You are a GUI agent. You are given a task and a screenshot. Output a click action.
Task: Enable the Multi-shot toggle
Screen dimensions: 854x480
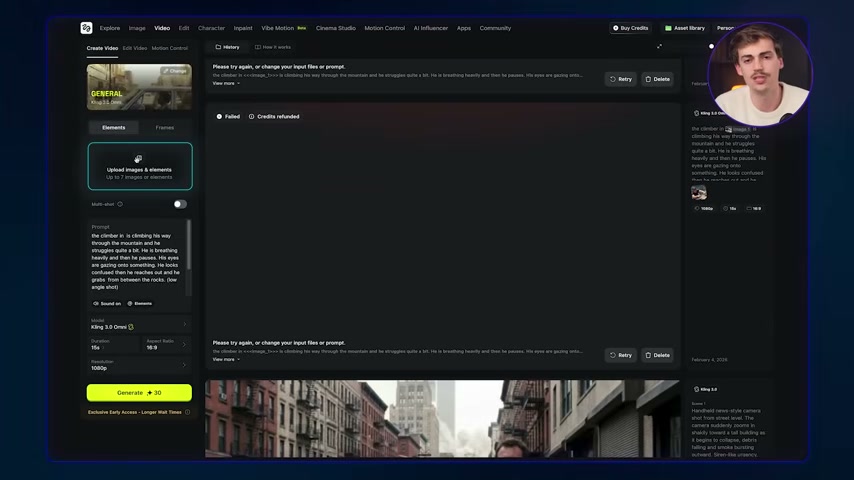[179, 204]
